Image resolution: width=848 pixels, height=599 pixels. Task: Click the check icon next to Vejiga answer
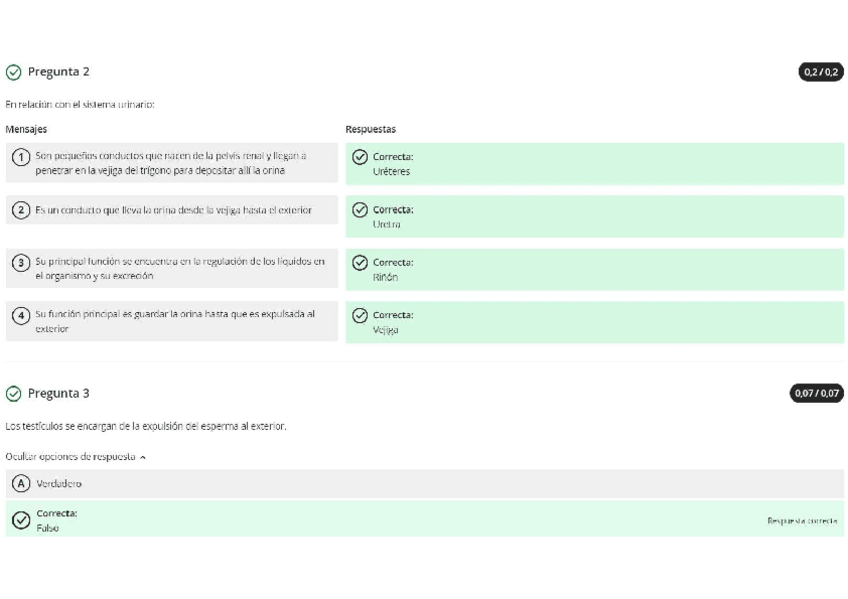coord(360,316)
